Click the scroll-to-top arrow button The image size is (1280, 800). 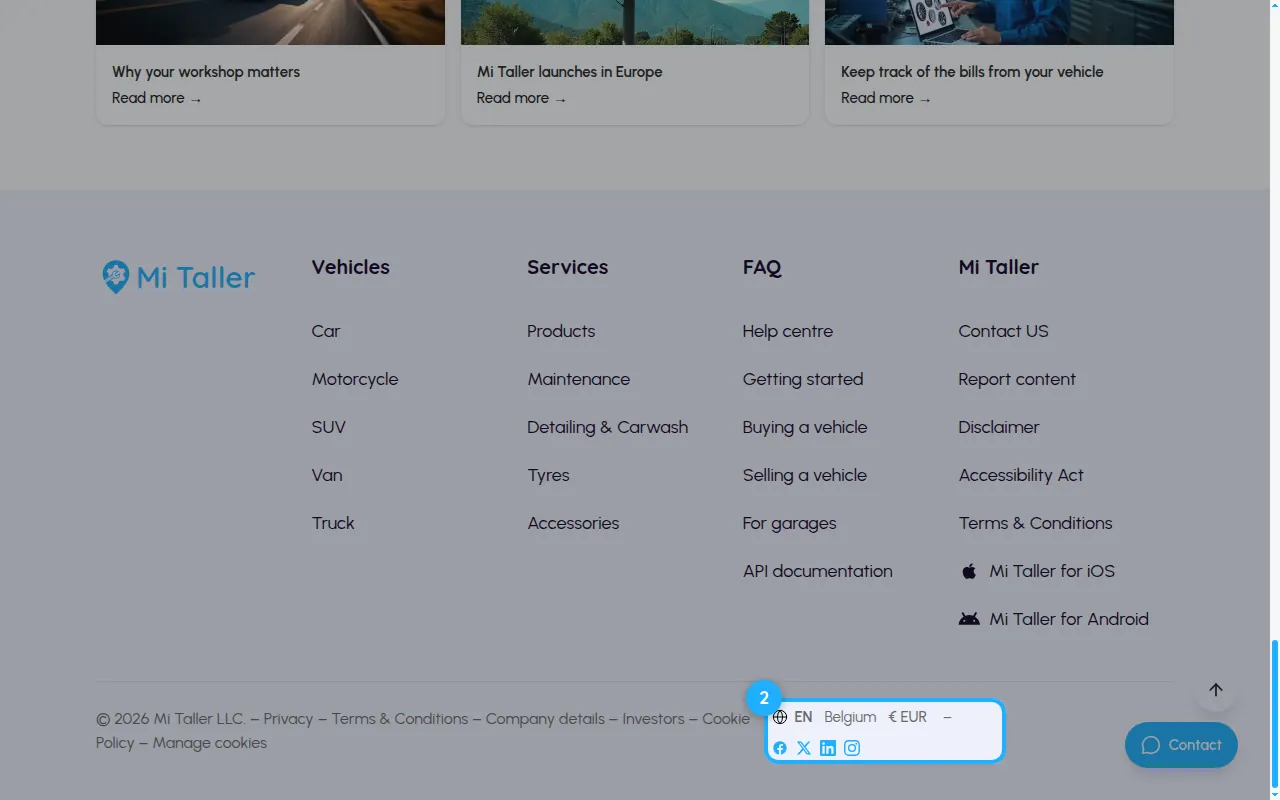click(x=1216, y=690)
